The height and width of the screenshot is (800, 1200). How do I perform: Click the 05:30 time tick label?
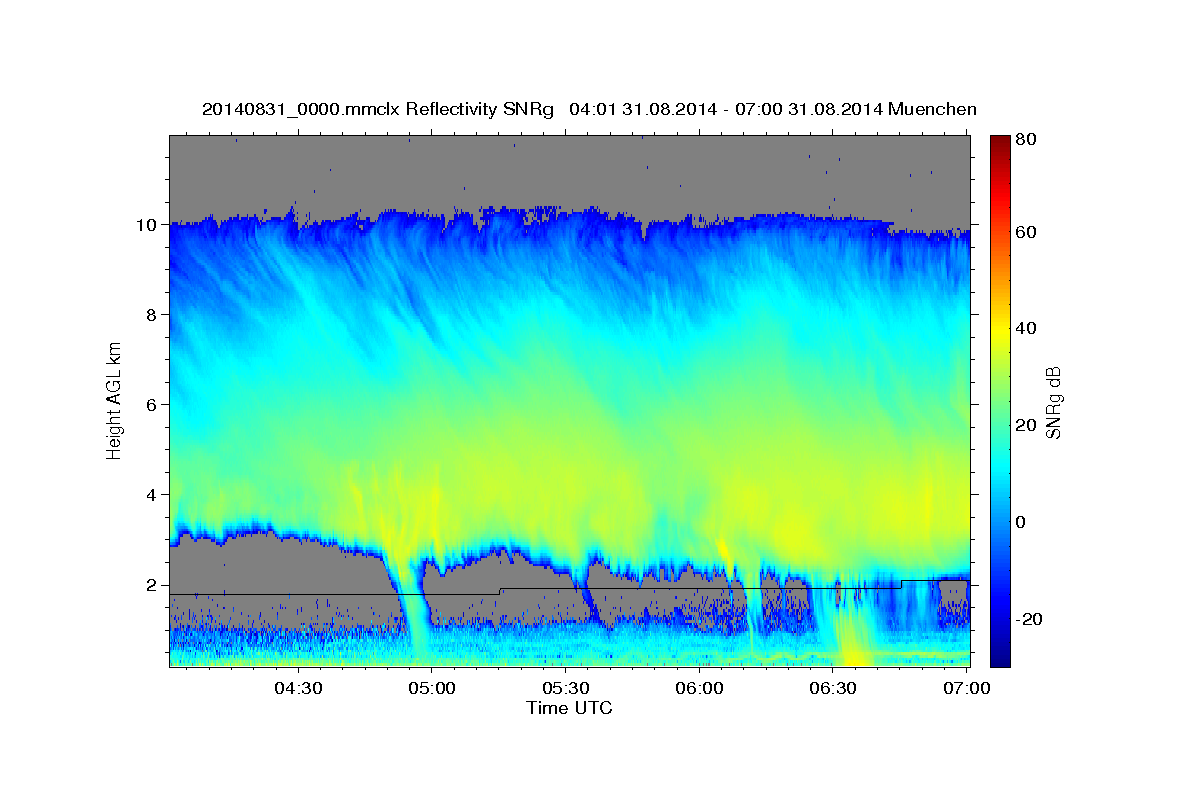[565, 688]
